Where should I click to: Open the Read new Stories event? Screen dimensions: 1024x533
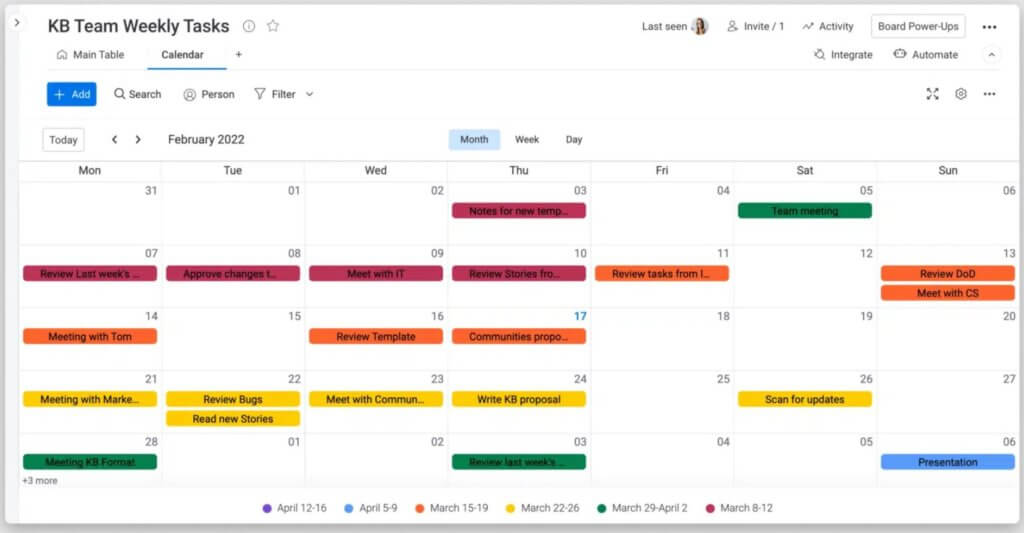(x=232, y=419)
